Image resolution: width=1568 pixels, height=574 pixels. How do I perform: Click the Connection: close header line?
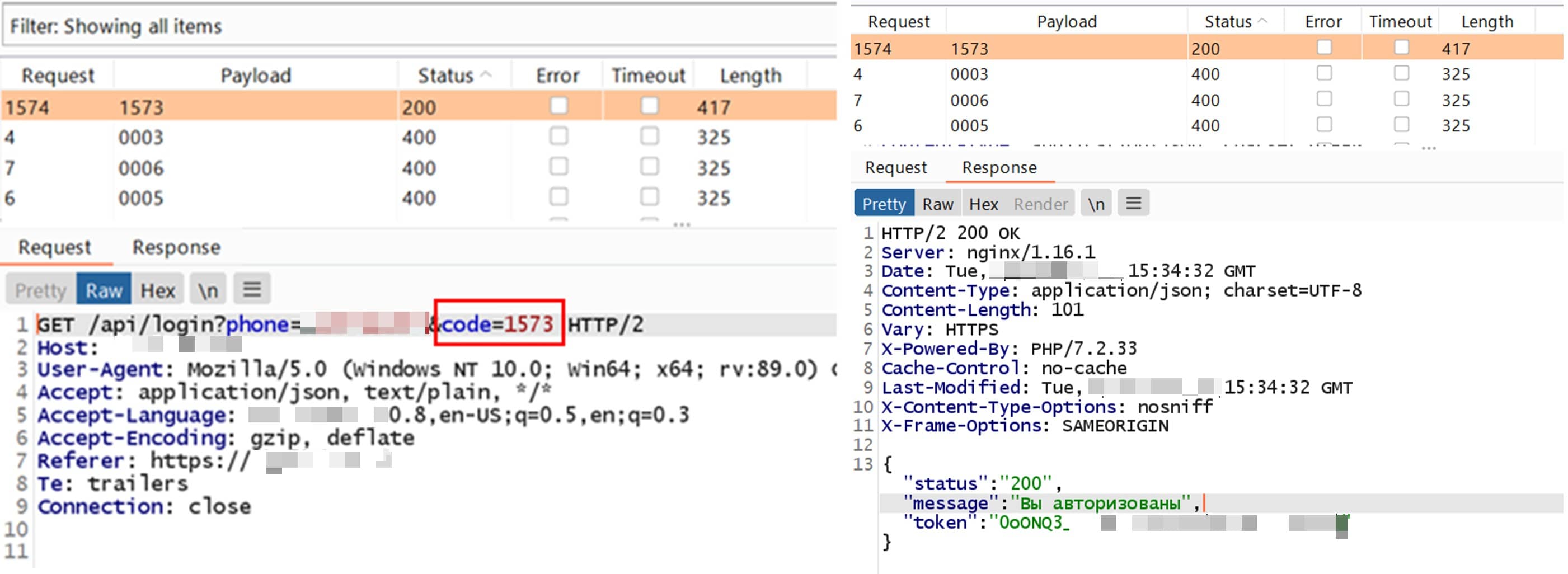click(x=144, y=506)
